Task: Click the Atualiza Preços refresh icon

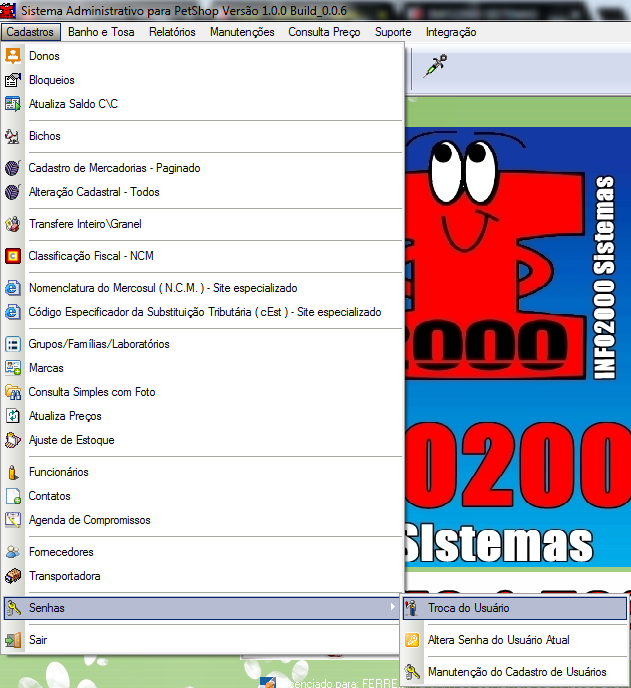Action: (x=13, y=416)
